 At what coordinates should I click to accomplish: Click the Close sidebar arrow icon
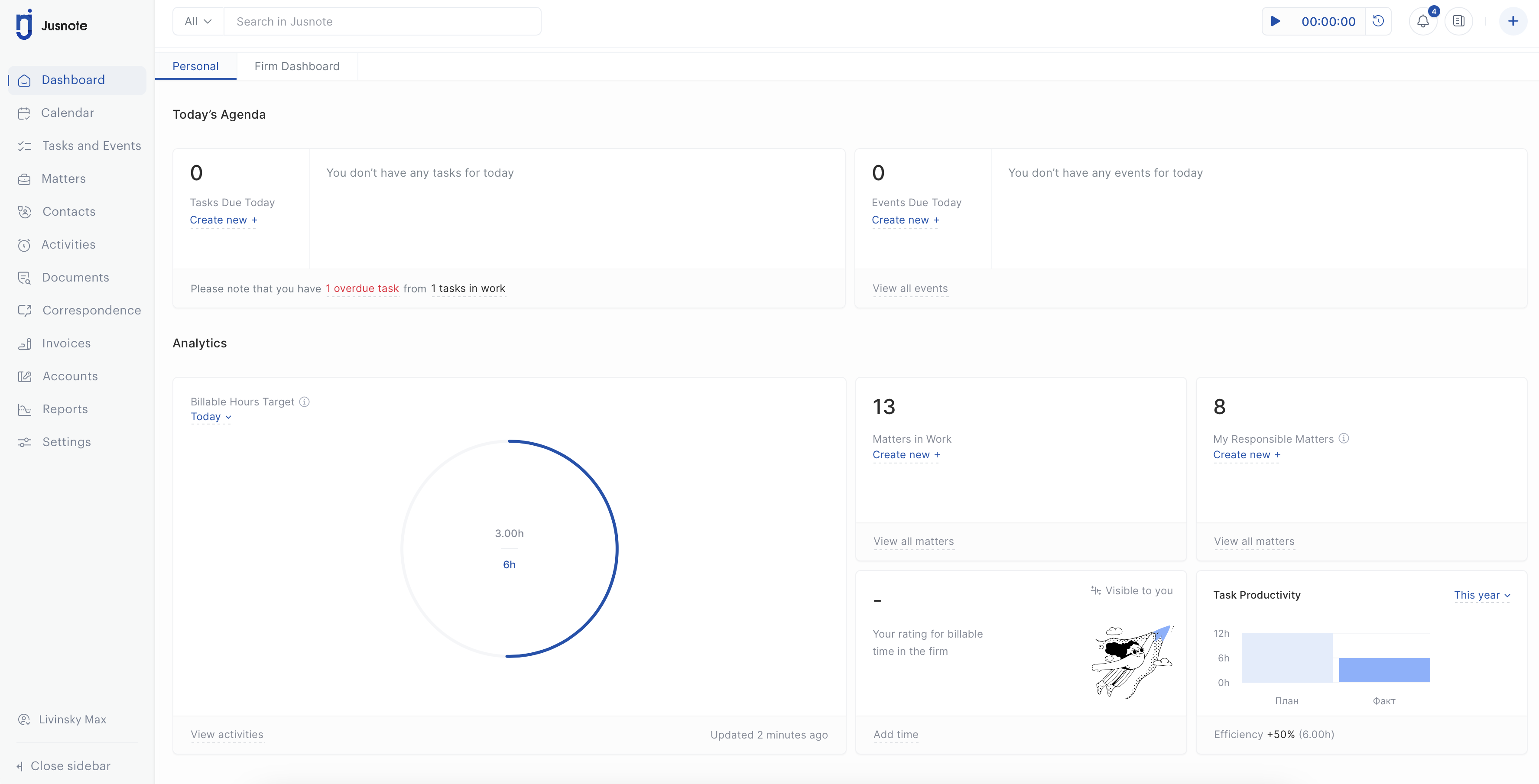(20, 767)
